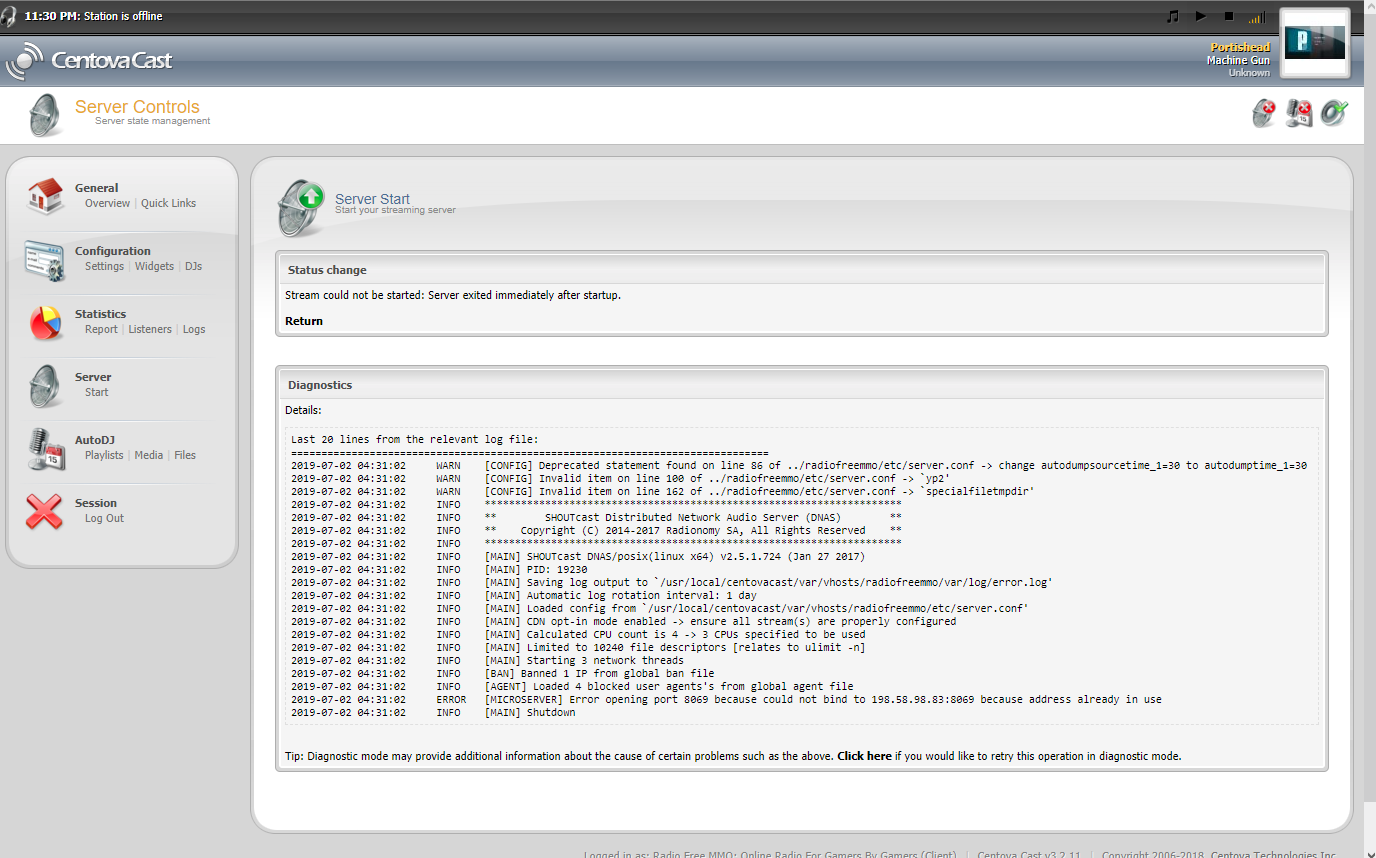The image size is (1376, 858).
Task: Open Listeners under Statistics
Action: coord(150,329)
